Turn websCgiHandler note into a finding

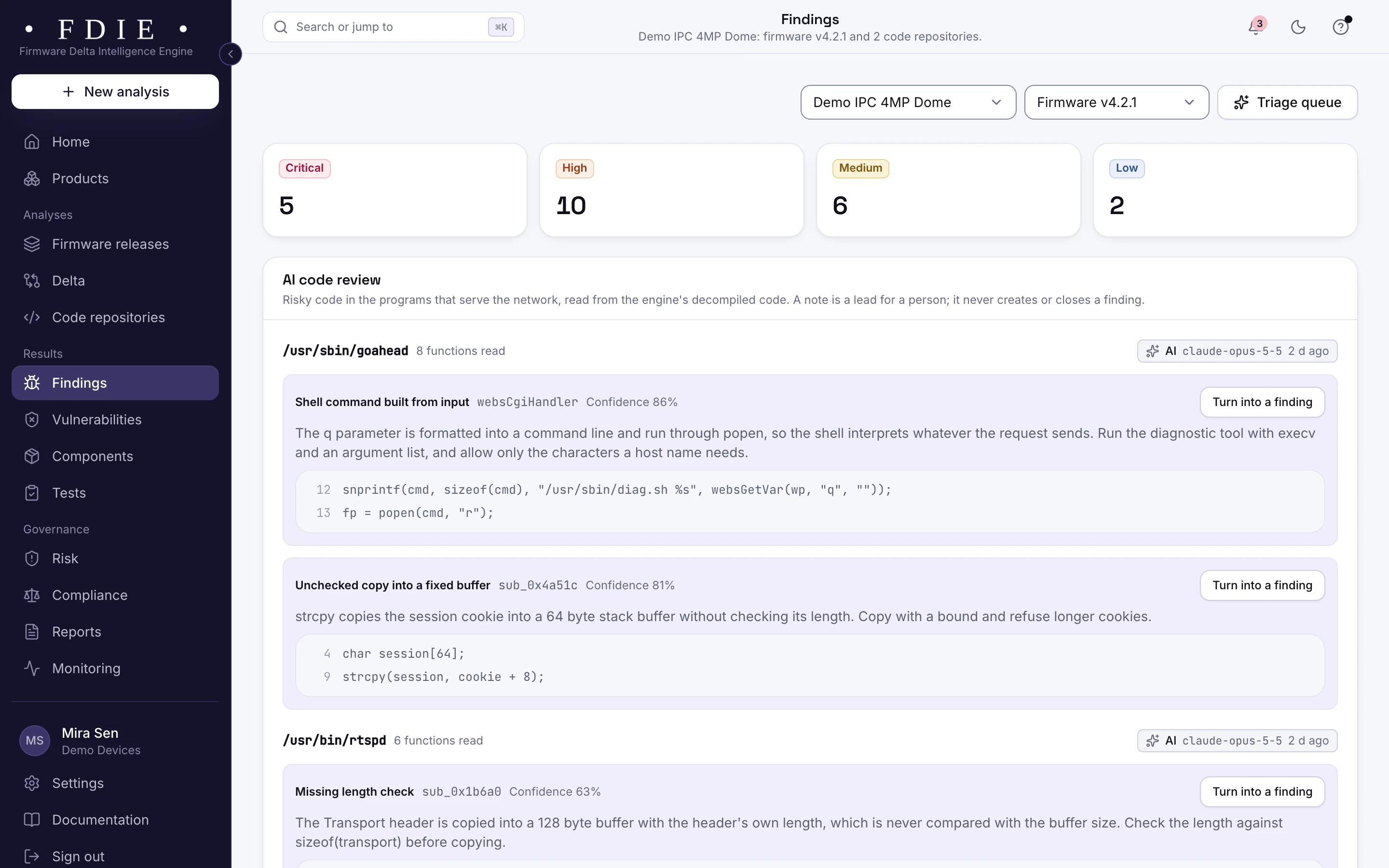[1262, 402]
